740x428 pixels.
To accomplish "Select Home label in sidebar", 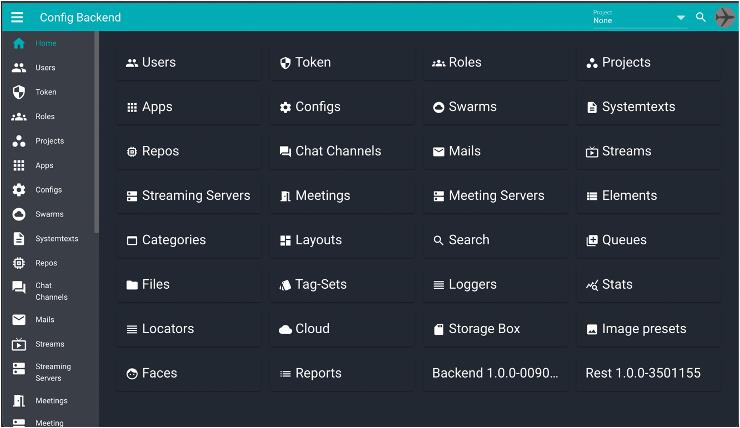I will click(x=46, y=43).
